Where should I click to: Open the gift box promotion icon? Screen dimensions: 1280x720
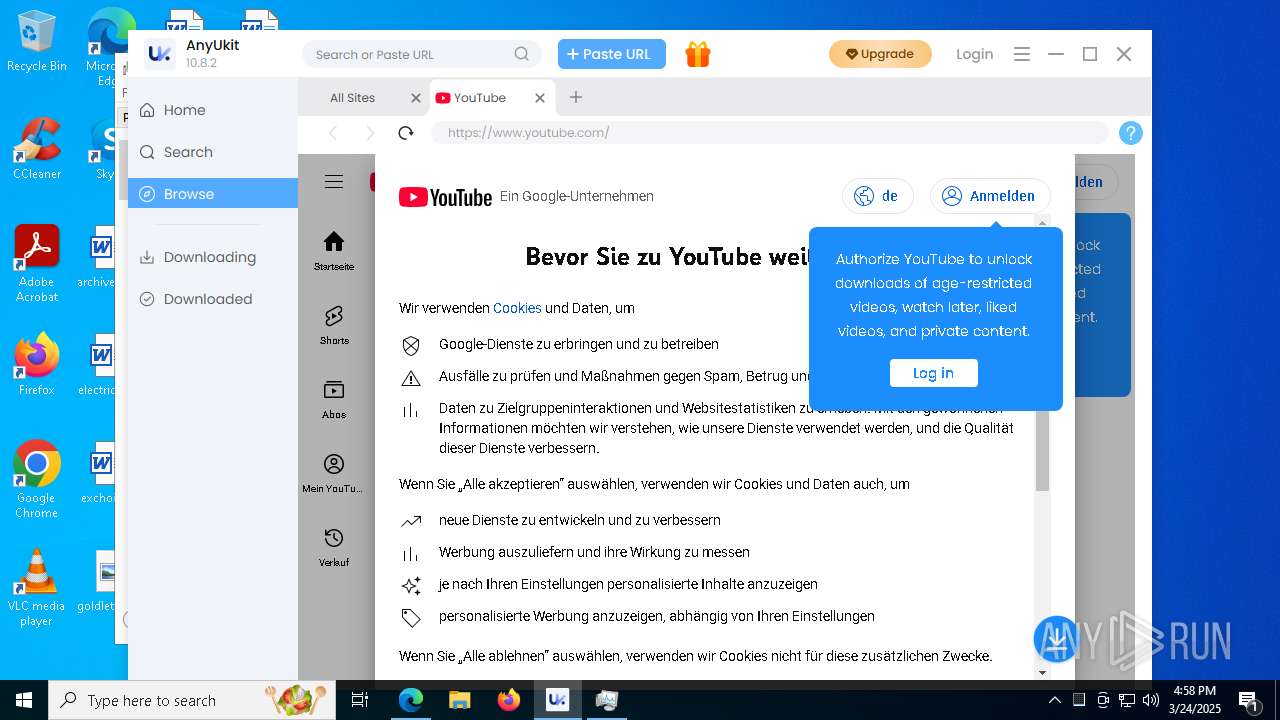(x=698, y=54)
